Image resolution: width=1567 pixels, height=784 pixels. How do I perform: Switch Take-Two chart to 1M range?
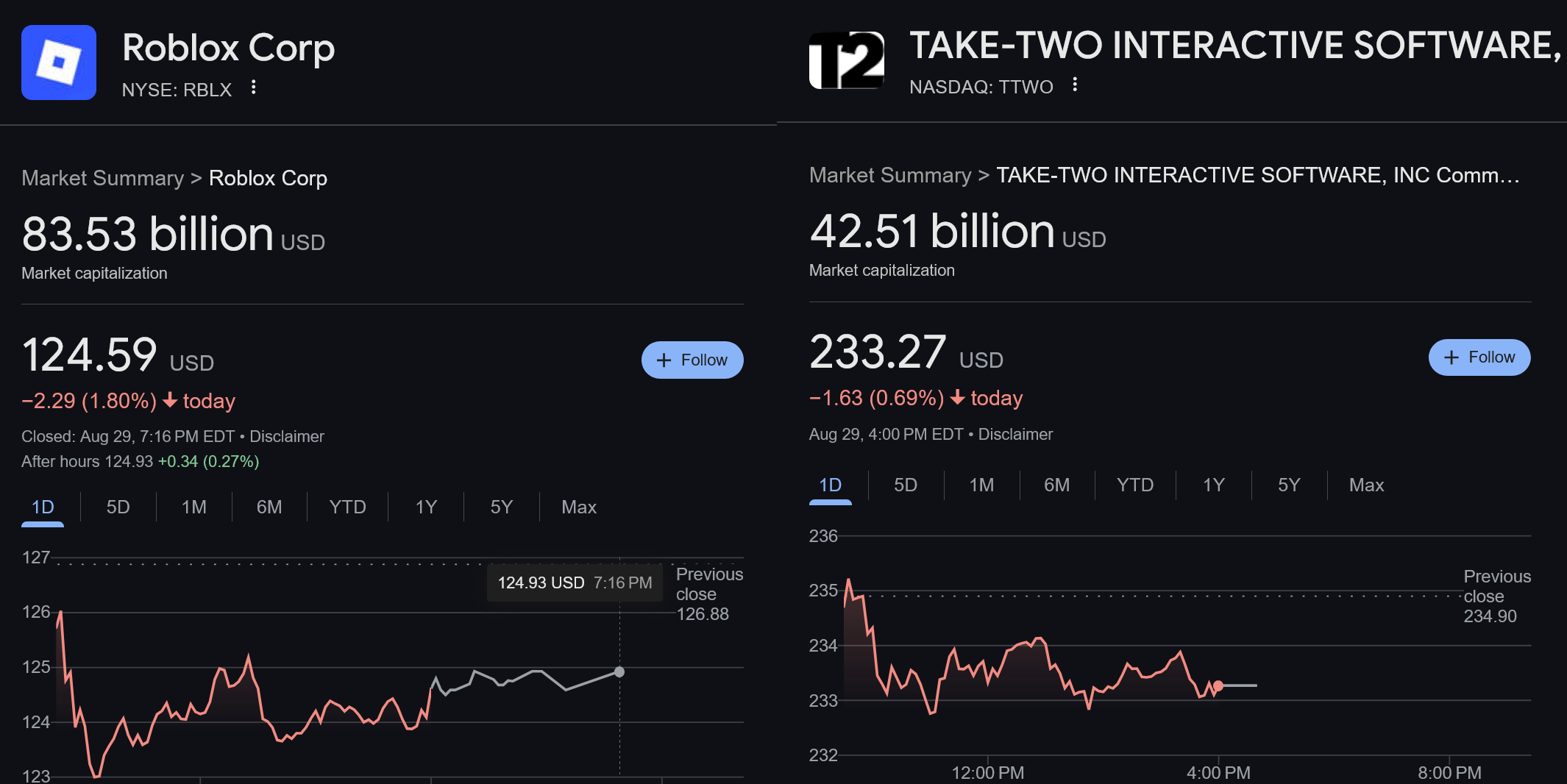981,485
